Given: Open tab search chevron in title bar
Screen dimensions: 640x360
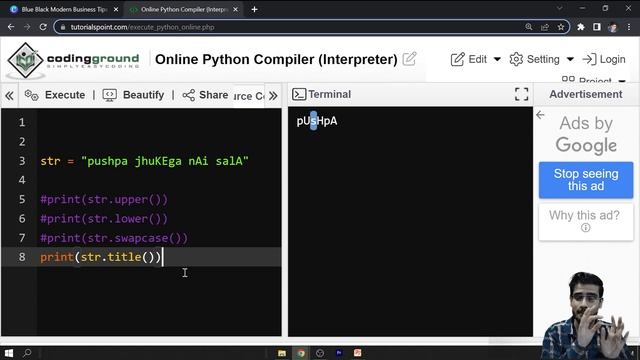Looking at the screenshot, I should pos(559,8).
